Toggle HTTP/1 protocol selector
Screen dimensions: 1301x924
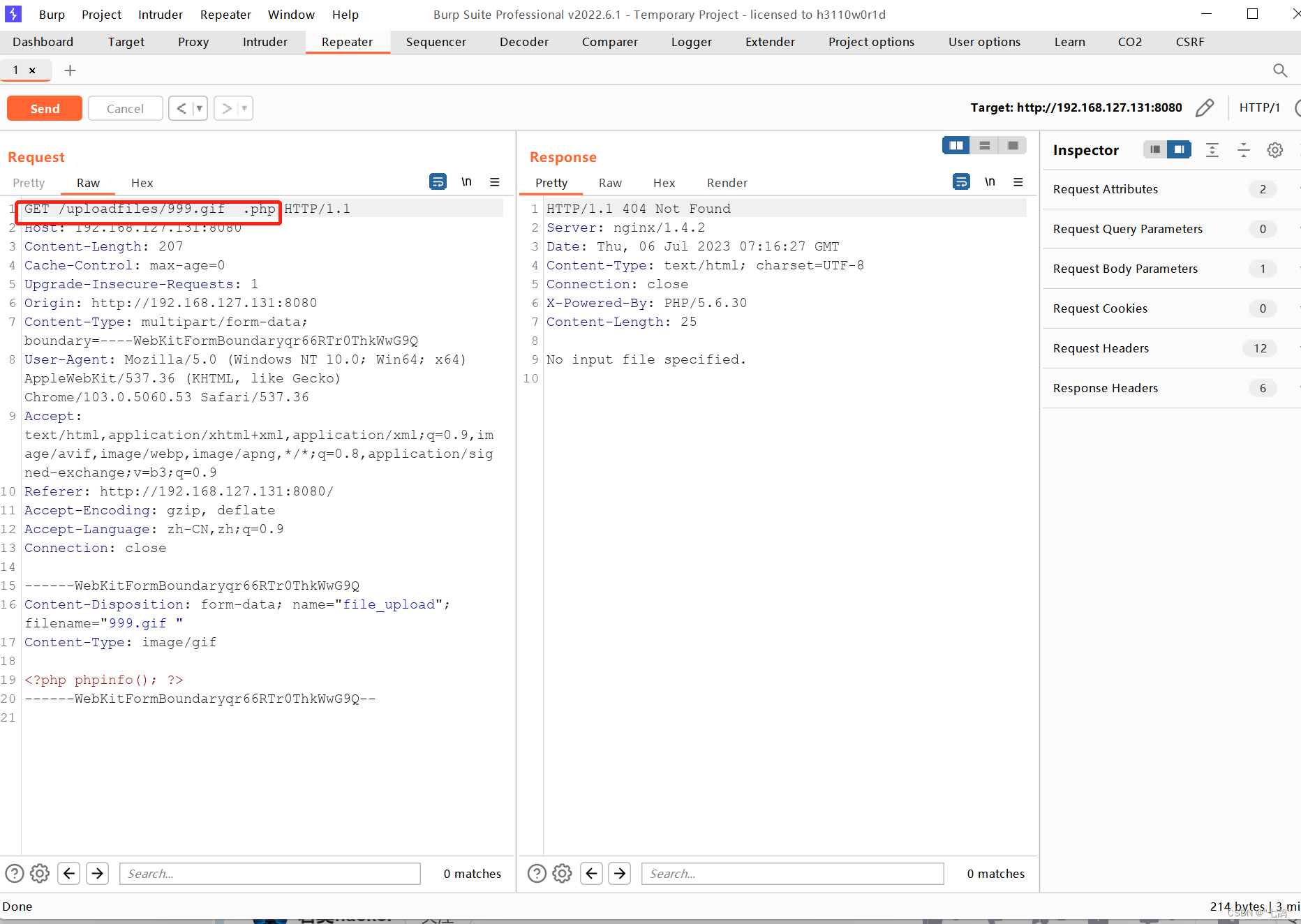coord(1260,107)
